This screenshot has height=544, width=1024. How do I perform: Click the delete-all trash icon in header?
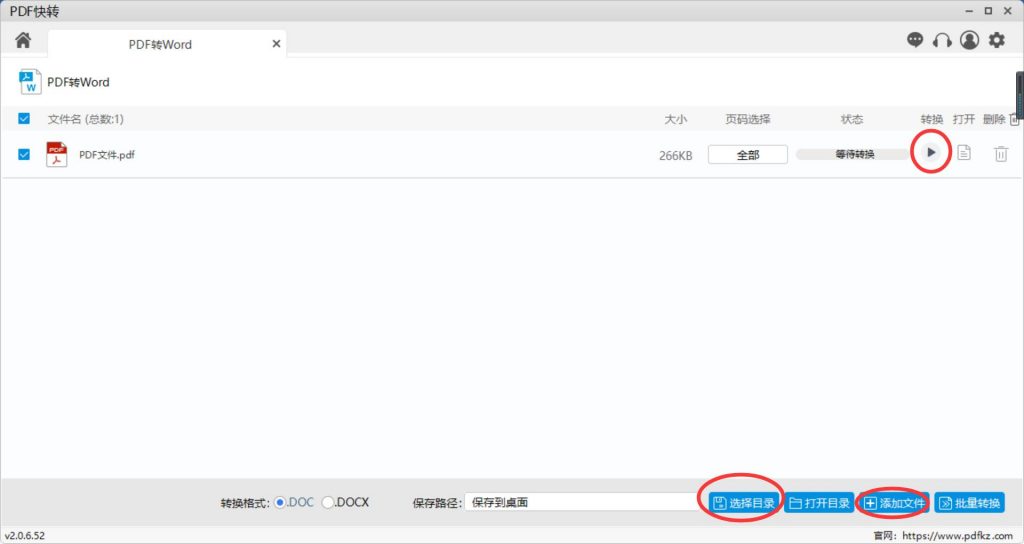(x=1014, y=119)
